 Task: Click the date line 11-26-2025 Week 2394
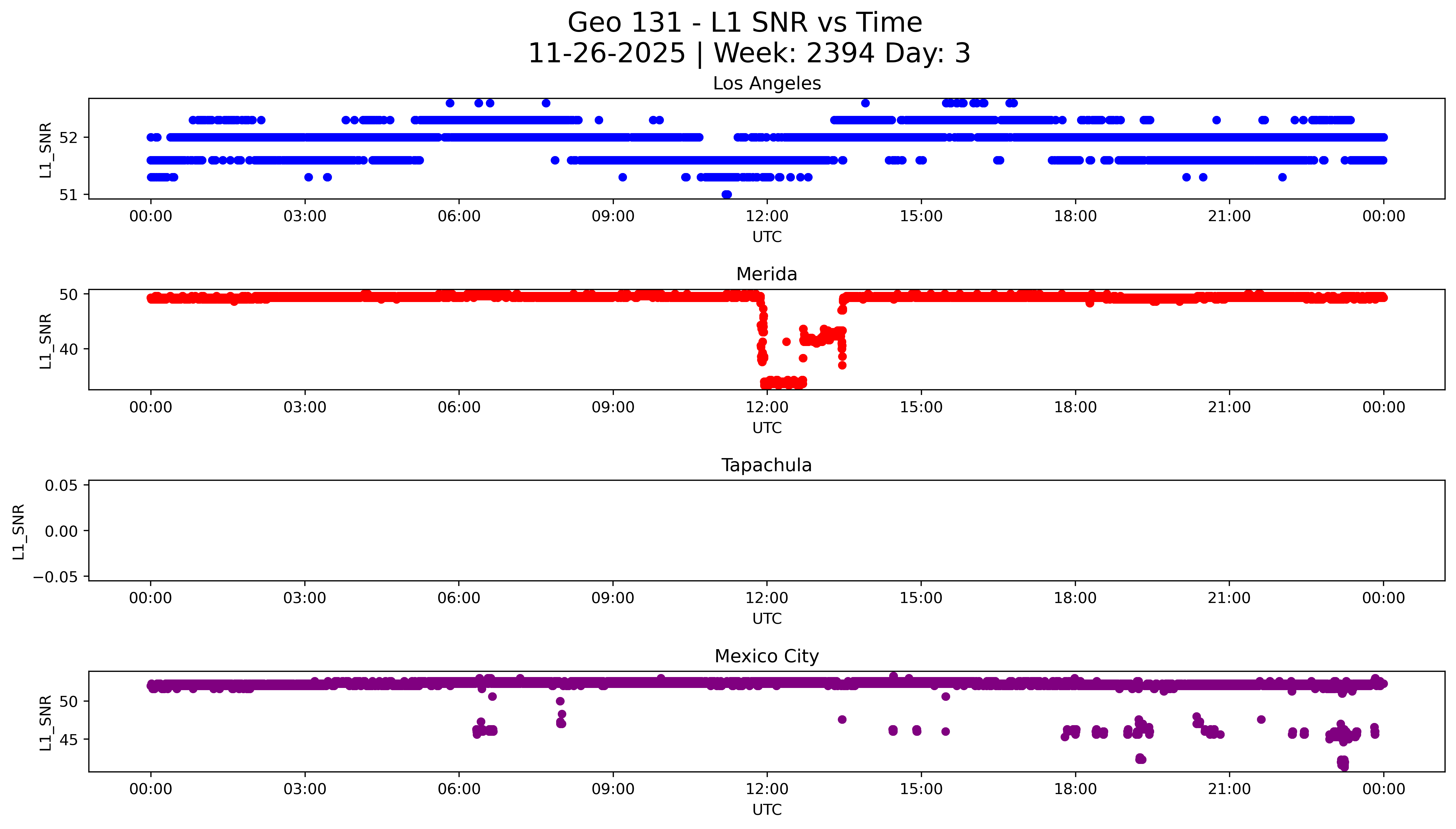tap(749, 54)
